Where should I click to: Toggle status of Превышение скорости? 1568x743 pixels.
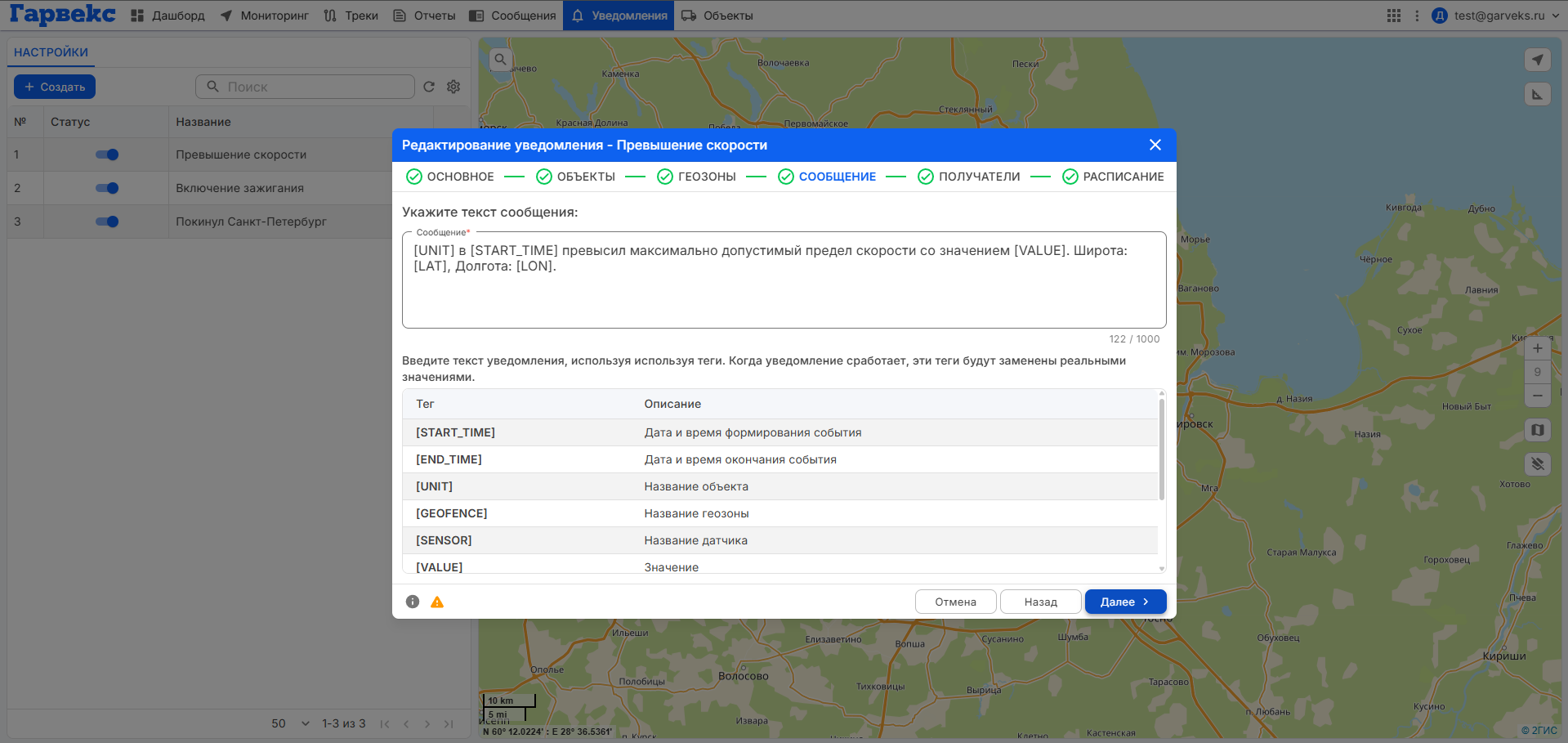point(107,154)
